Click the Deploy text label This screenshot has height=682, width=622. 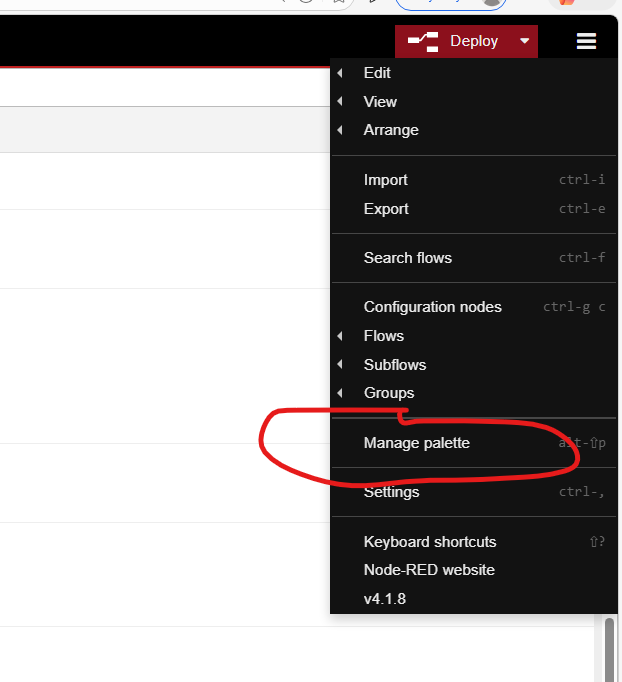click(x=474, y=41)
